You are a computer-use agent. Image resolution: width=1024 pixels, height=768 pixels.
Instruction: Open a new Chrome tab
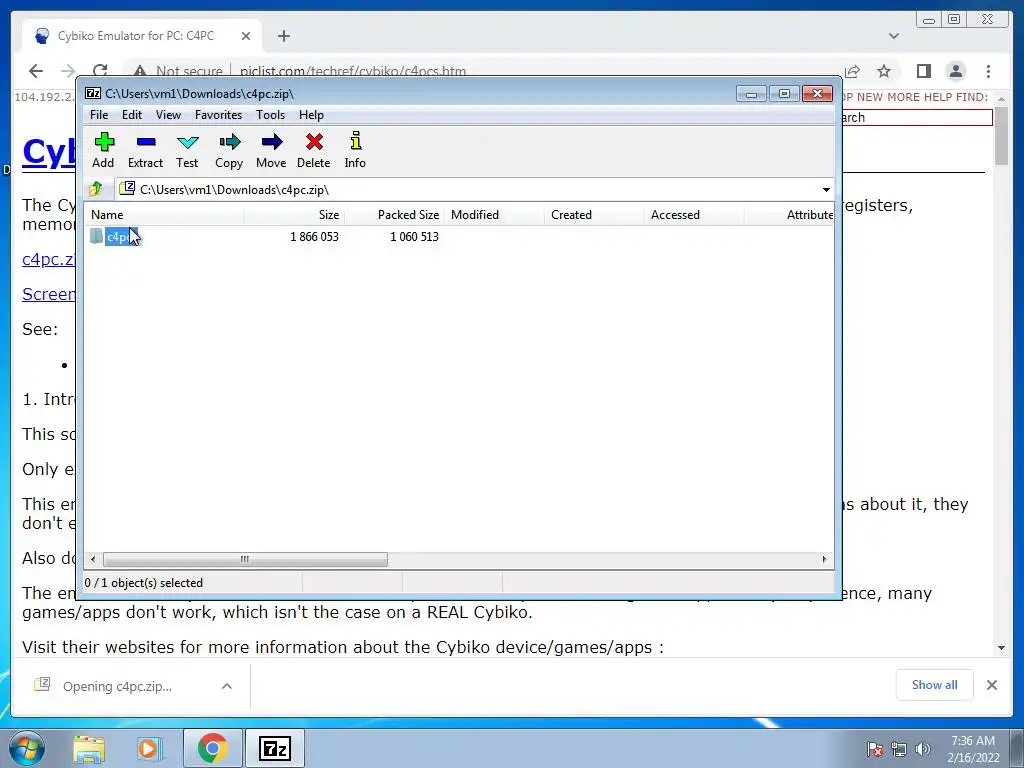[283, 36]
